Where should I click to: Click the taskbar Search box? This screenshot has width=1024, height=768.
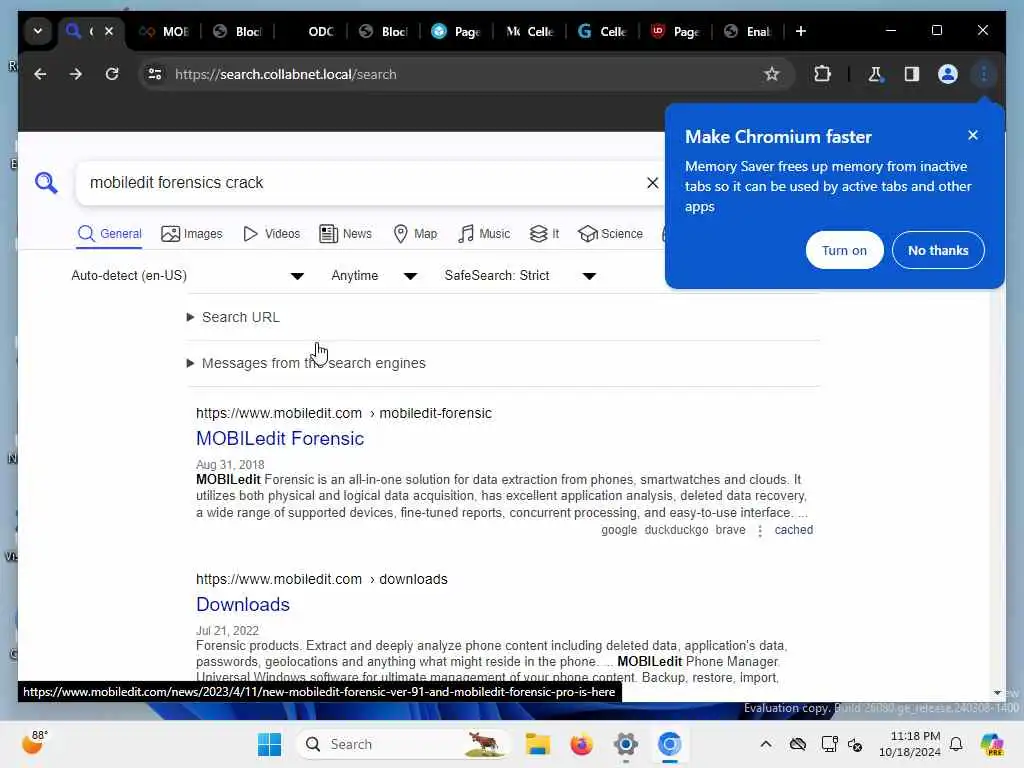[x=402, y=744]
